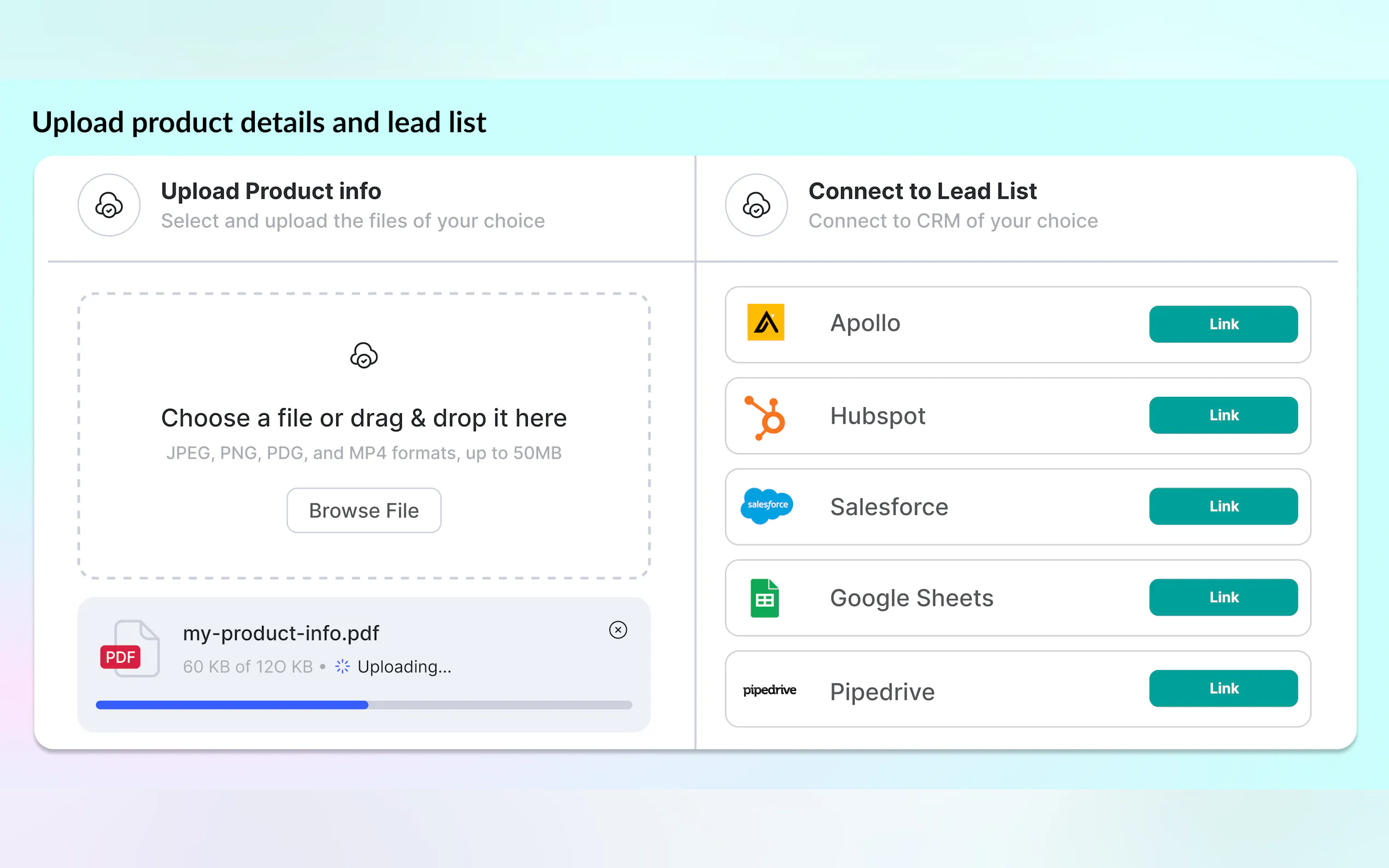Click the blue upload progress bar
1389x868 pixels.
point(232,705)
